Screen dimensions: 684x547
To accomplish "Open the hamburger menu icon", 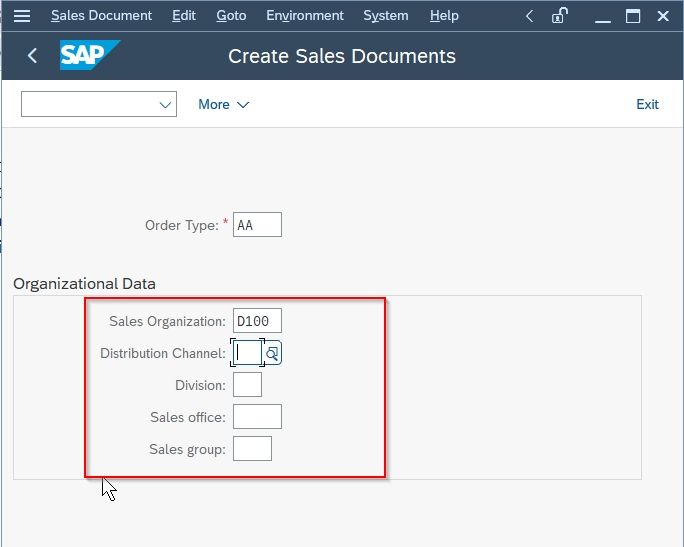I will (x=22, y=16).
